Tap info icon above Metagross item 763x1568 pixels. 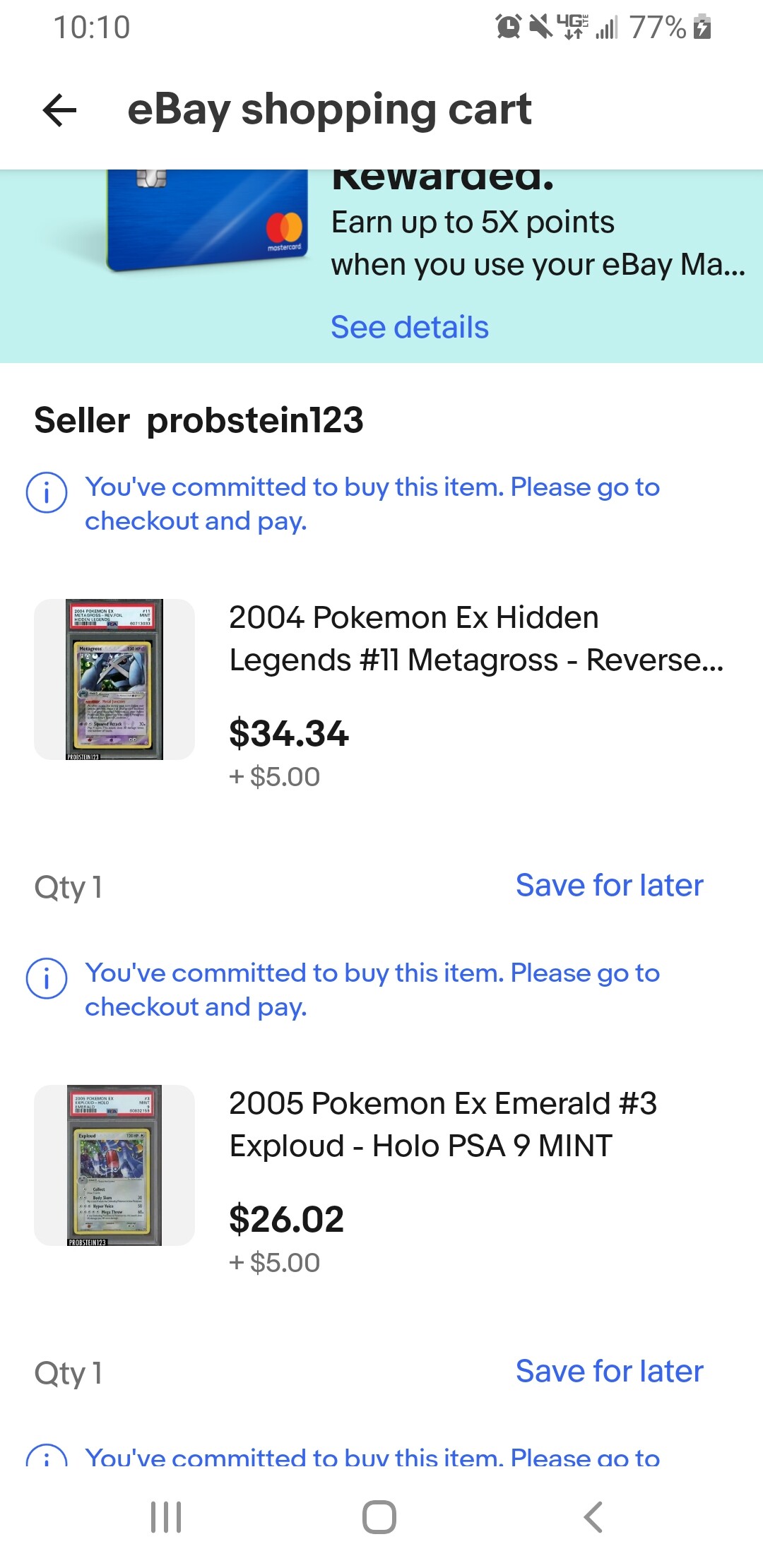pos(47,492)
